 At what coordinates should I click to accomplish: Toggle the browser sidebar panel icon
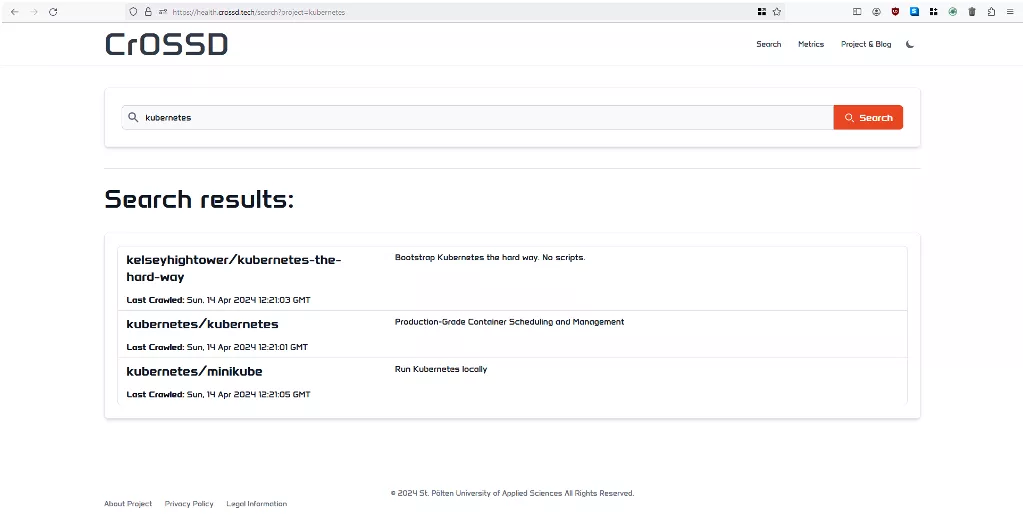(x=857, y=12)
